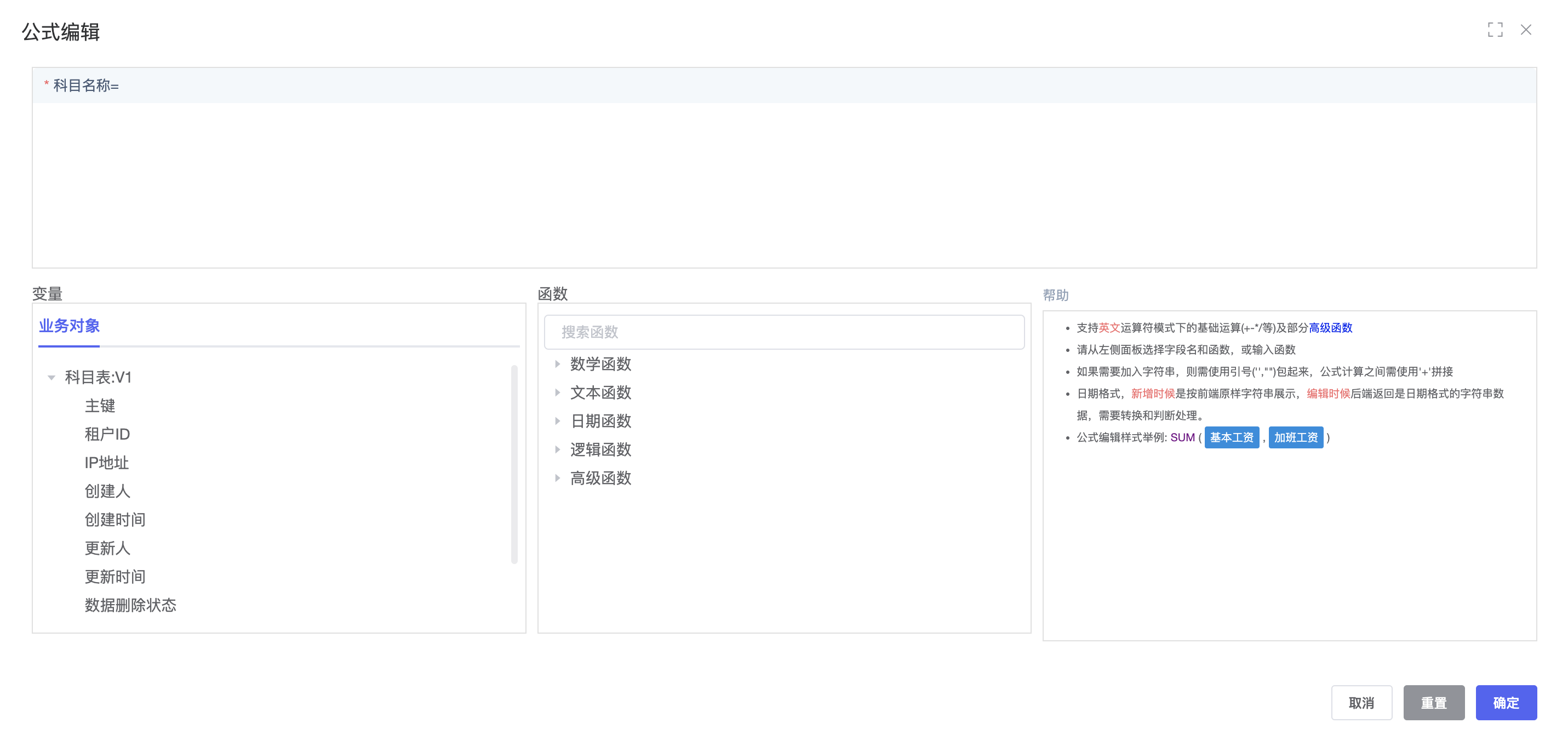Click the 取消 button
Screen dimensions: 1568x740
point(1361,703)
